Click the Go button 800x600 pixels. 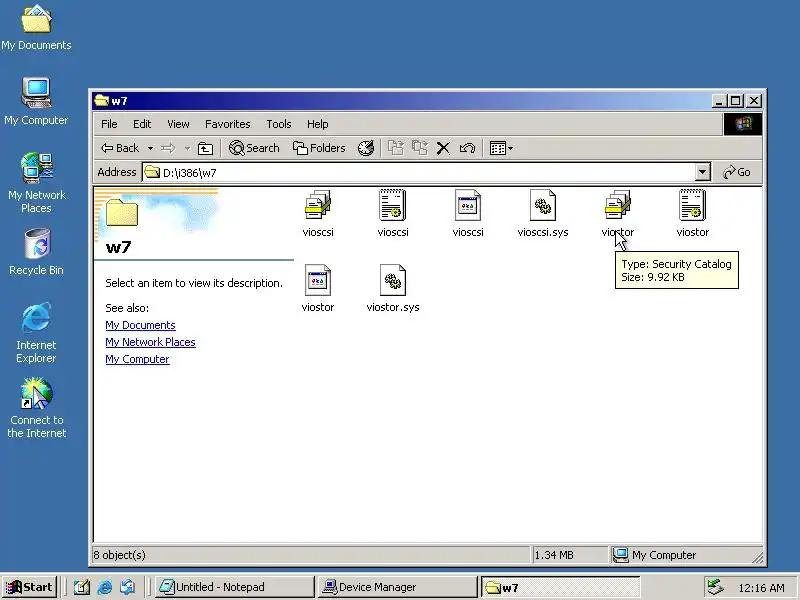click(x=737, y=172)
